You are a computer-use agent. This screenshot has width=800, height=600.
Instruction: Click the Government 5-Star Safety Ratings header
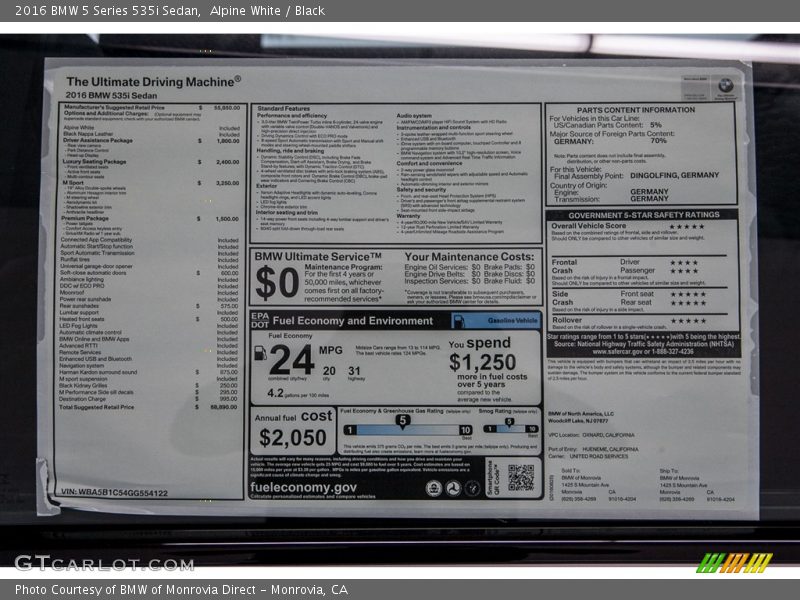[643, 214]
